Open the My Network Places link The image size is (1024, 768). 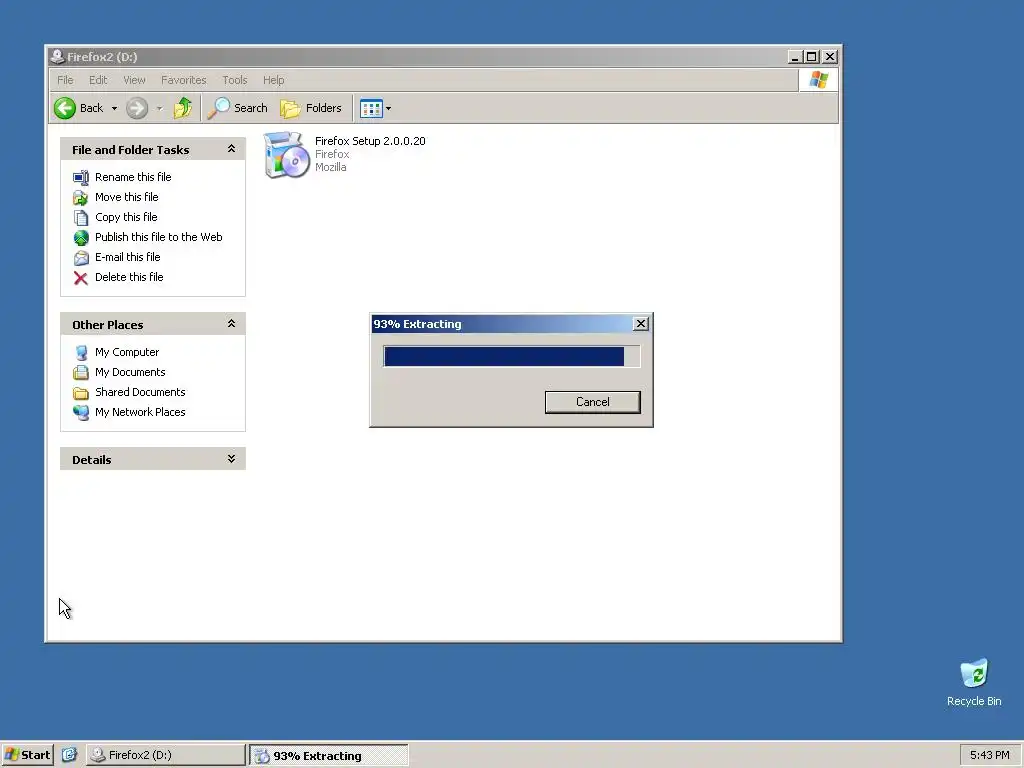coord(140,412)
